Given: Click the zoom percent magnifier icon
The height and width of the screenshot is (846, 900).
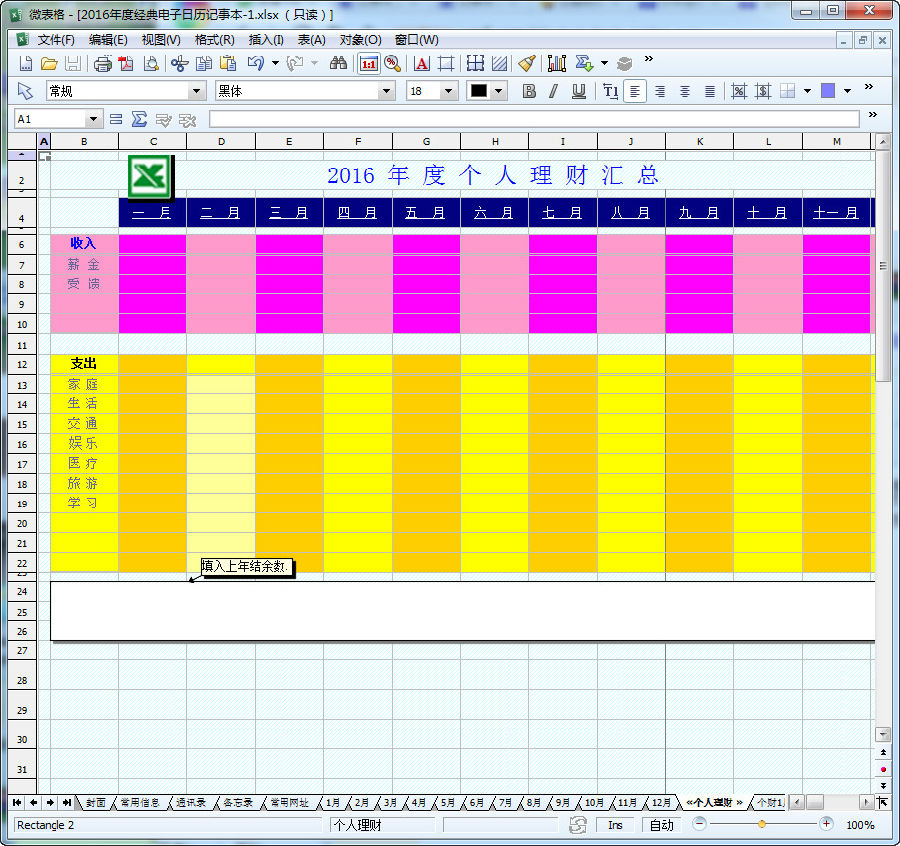Looking at the screenshot, I should 393,63.
